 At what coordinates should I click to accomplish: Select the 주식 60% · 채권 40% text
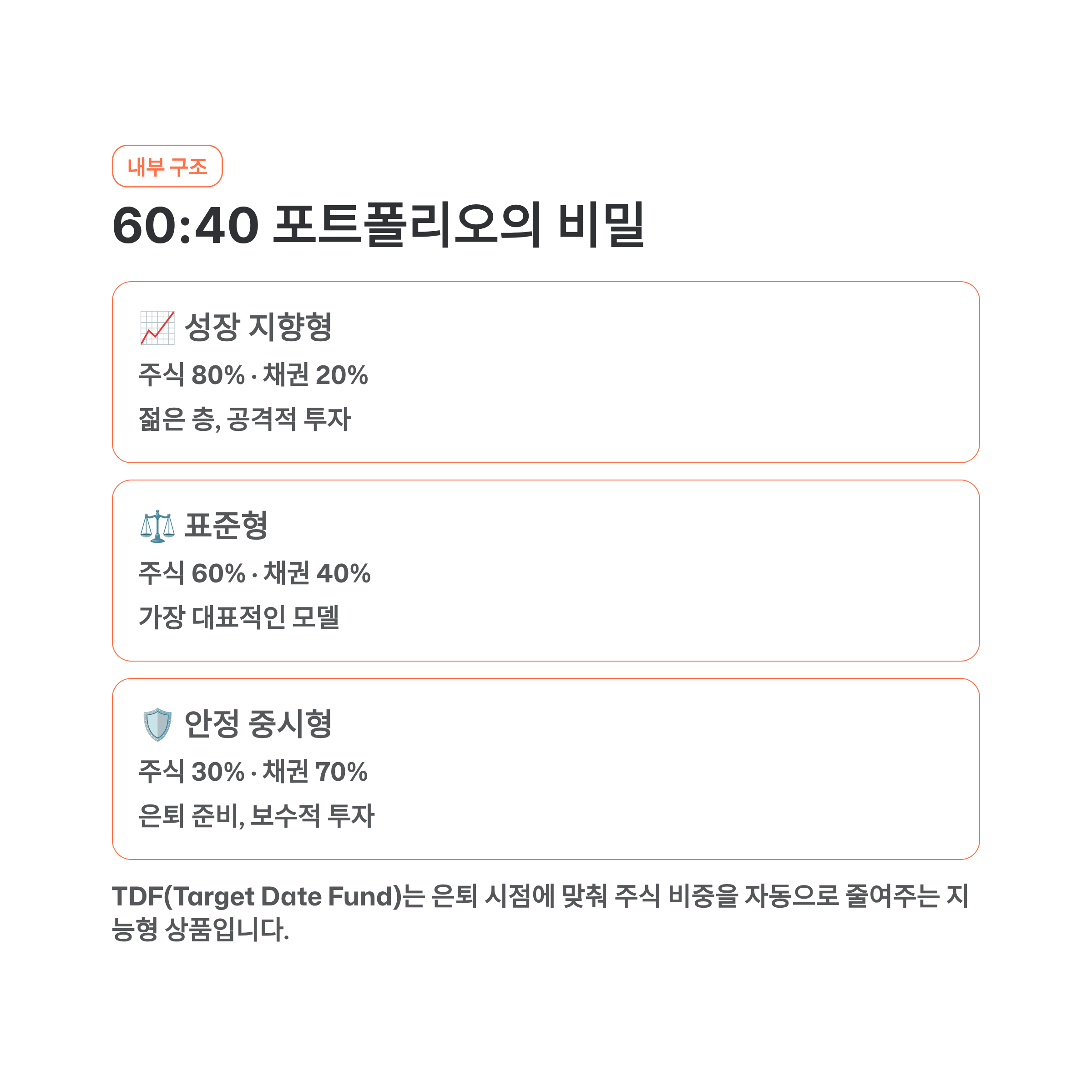pyautogui.click(x=254, y=573)
